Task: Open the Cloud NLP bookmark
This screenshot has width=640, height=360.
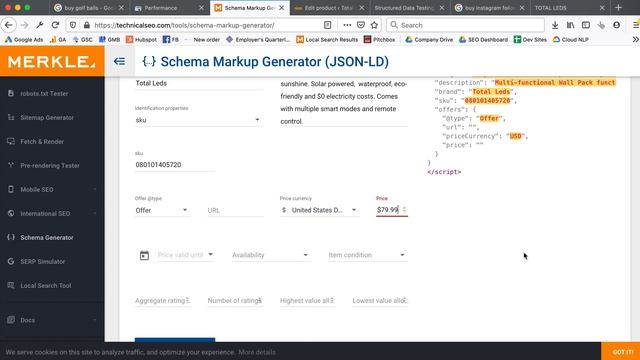Action: (571, 40)
